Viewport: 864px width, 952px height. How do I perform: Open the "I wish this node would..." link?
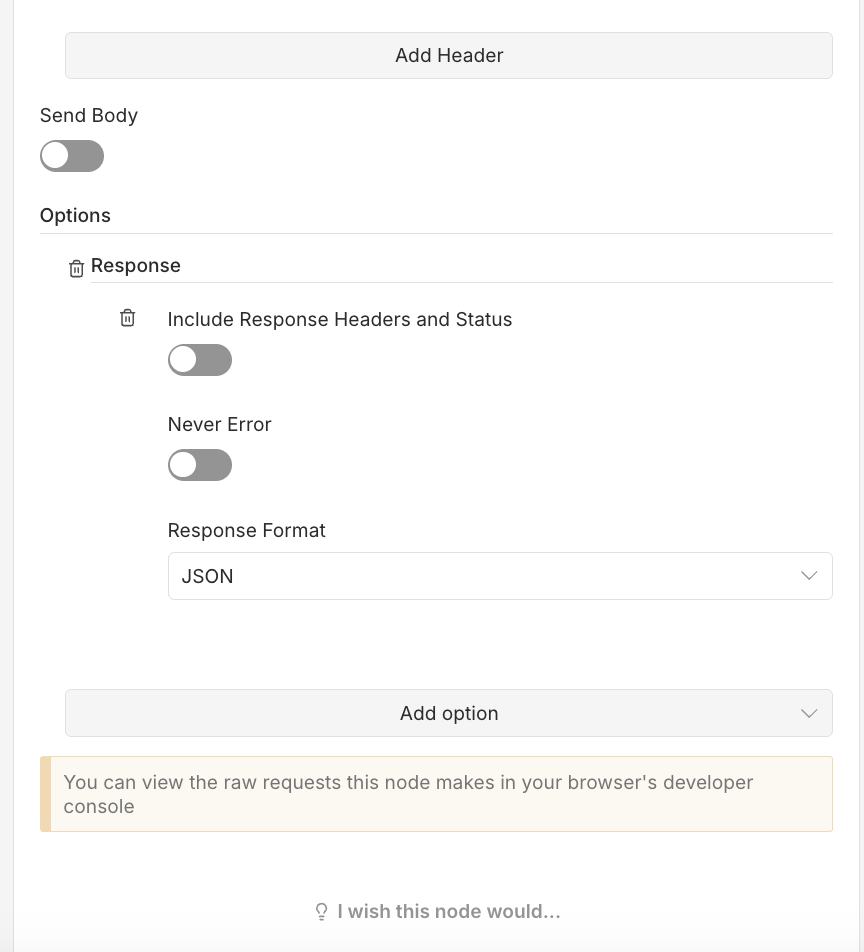point(449,912)
